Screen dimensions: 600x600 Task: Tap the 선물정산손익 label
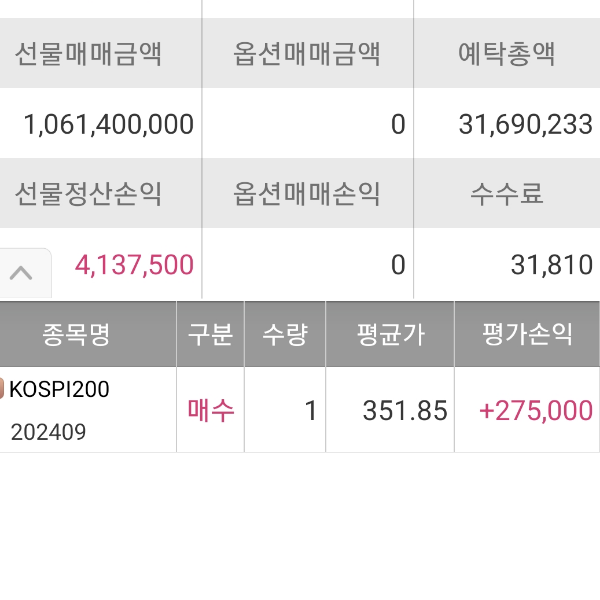click(89, 193)
